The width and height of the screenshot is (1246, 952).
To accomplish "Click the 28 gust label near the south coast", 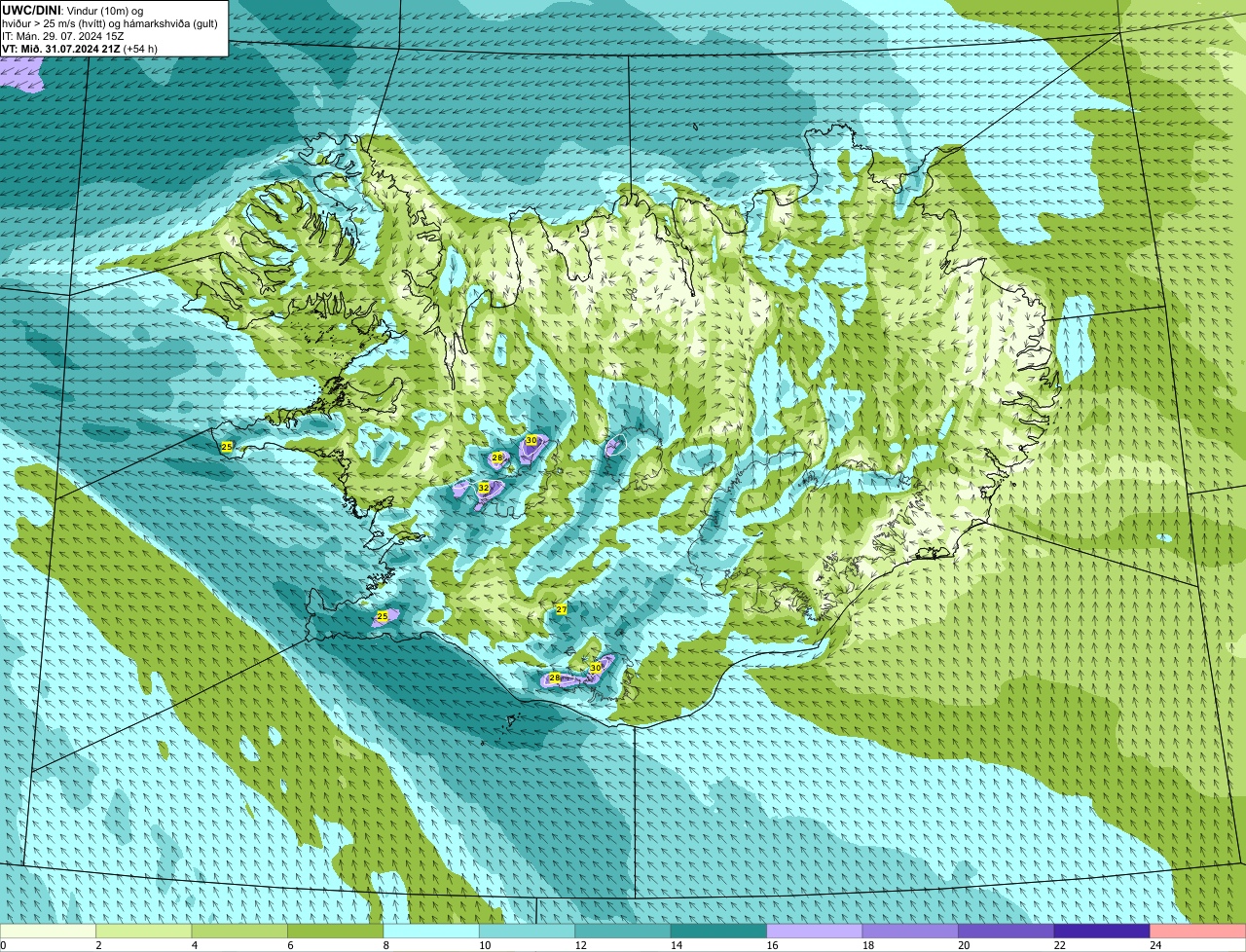I will (554, 677).
